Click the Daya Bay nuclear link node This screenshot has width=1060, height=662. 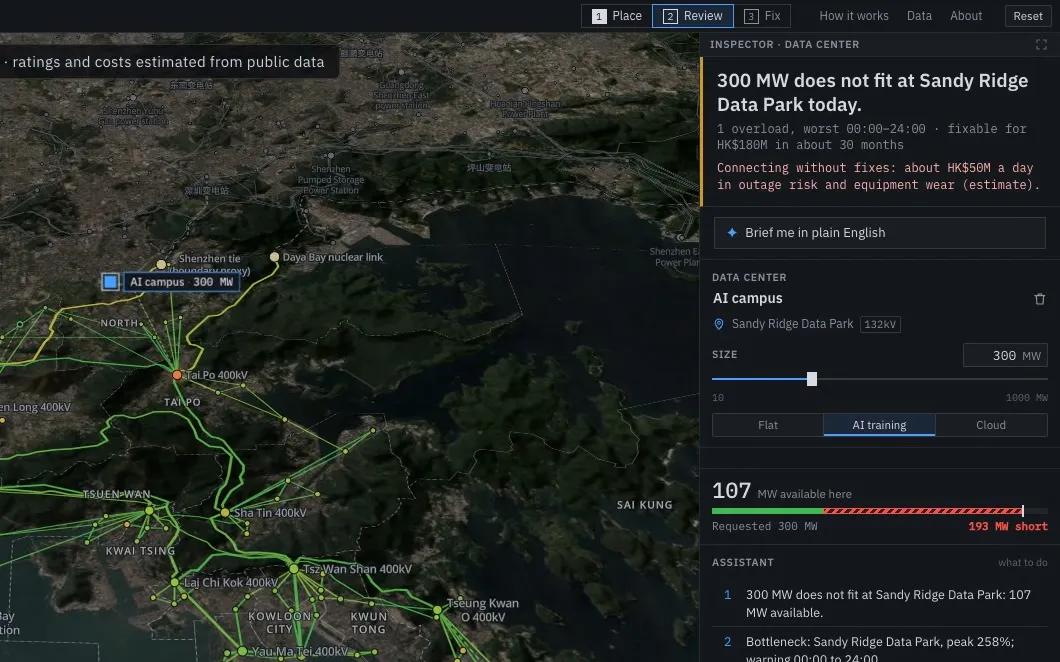tap(274, 257)
